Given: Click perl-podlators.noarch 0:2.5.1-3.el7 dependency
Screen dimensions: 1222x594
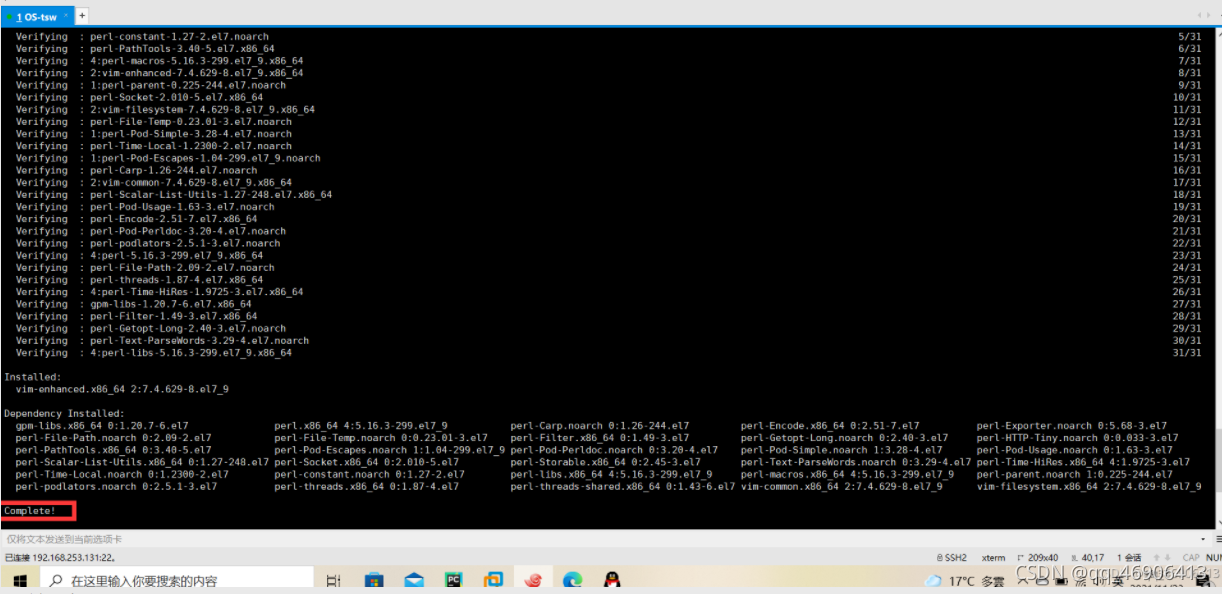Looking at the screenshot, I should click(116, 487).
